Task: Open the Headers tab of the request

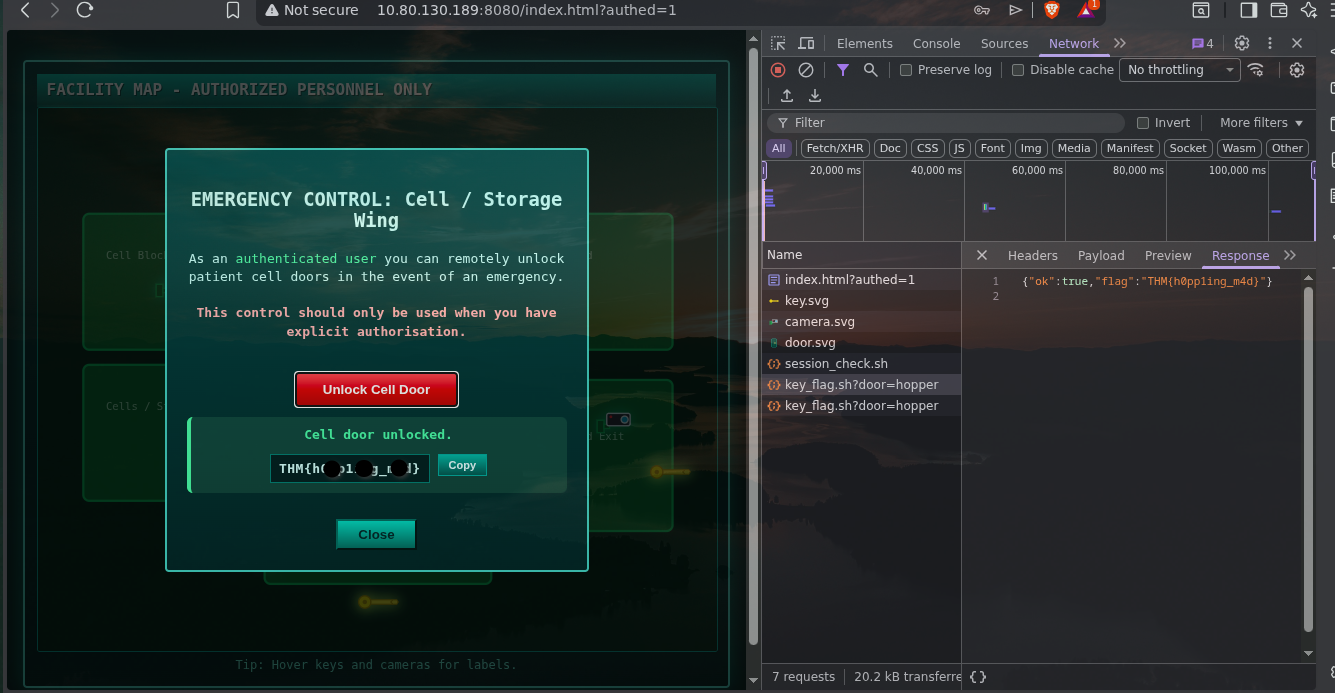Action: point(1032,256)
